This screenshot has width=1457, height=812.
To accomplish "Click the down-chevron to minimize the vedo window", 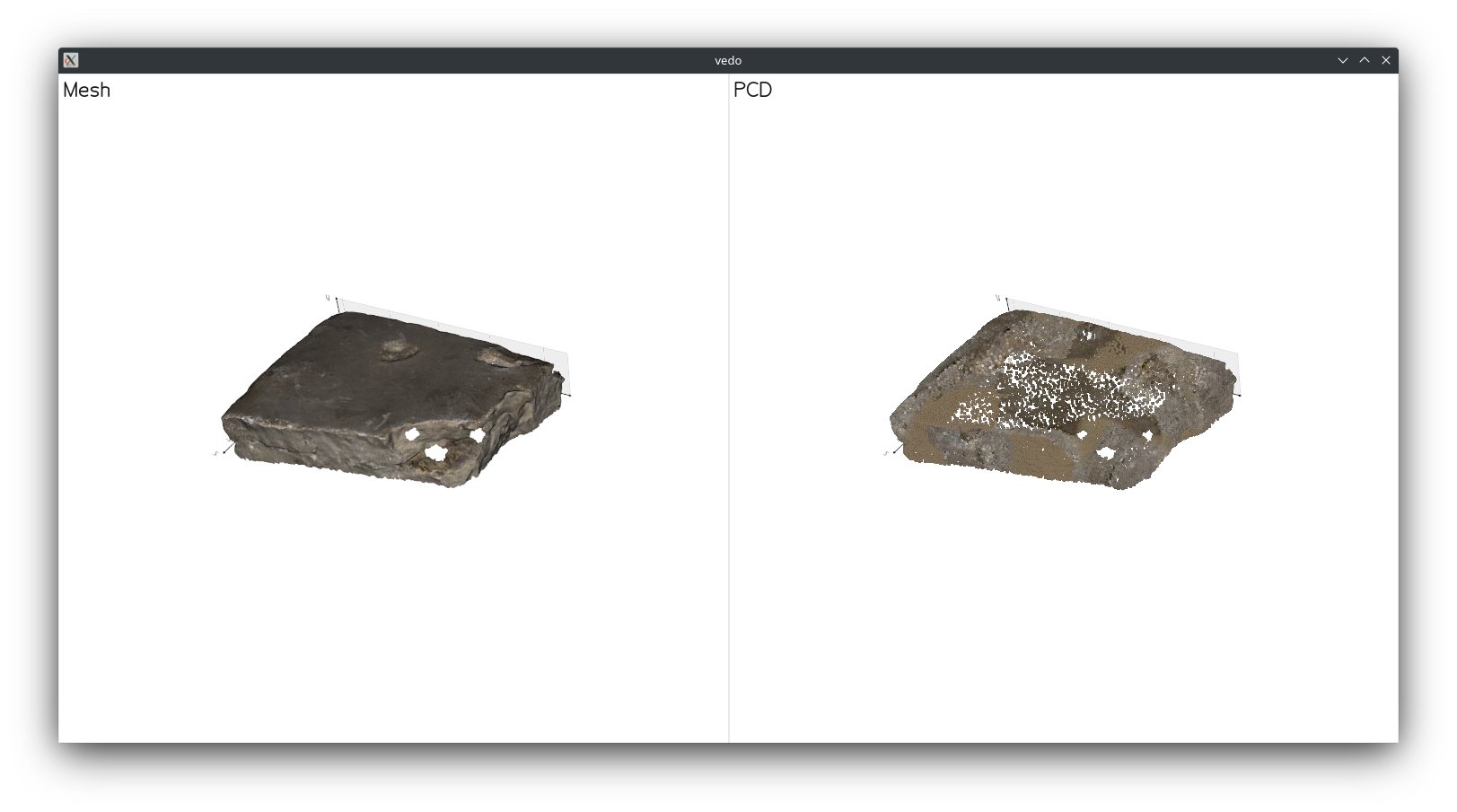I will coord(1342,60).
